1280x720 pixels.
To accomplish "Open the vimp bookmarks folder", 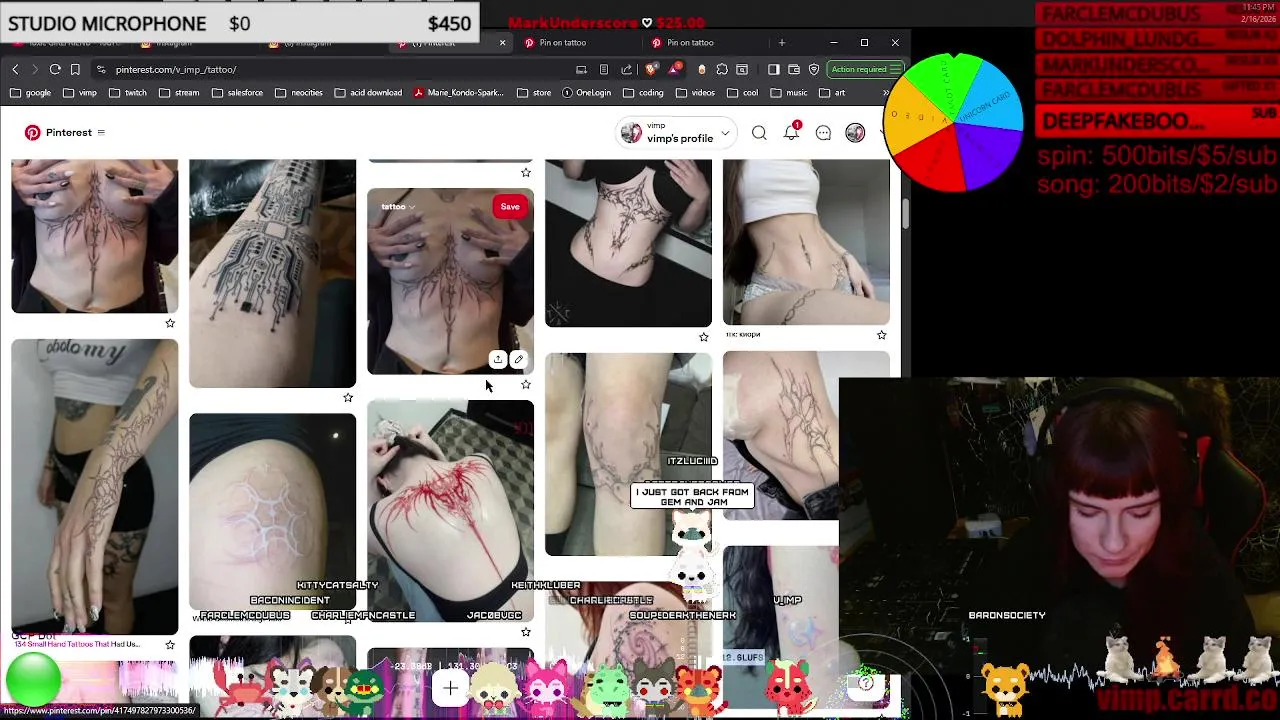I will (80, 92).
